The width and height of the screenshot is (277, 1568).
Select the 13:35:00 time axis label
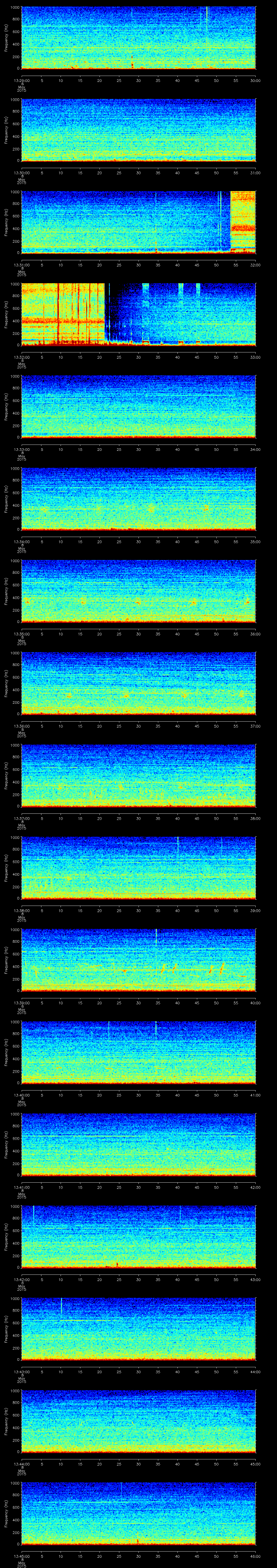[21, 634]
